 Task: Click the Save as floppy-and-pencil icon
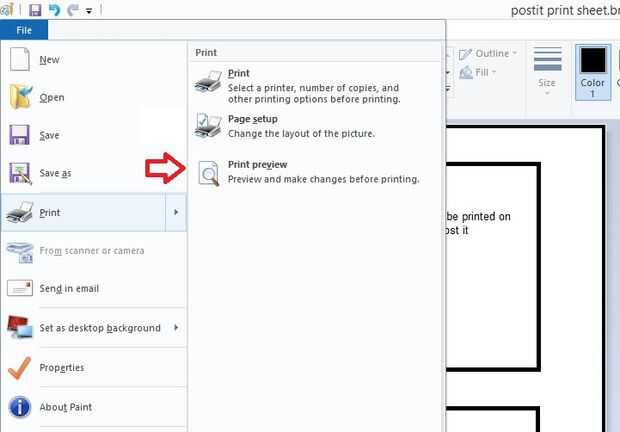[20, 173]
